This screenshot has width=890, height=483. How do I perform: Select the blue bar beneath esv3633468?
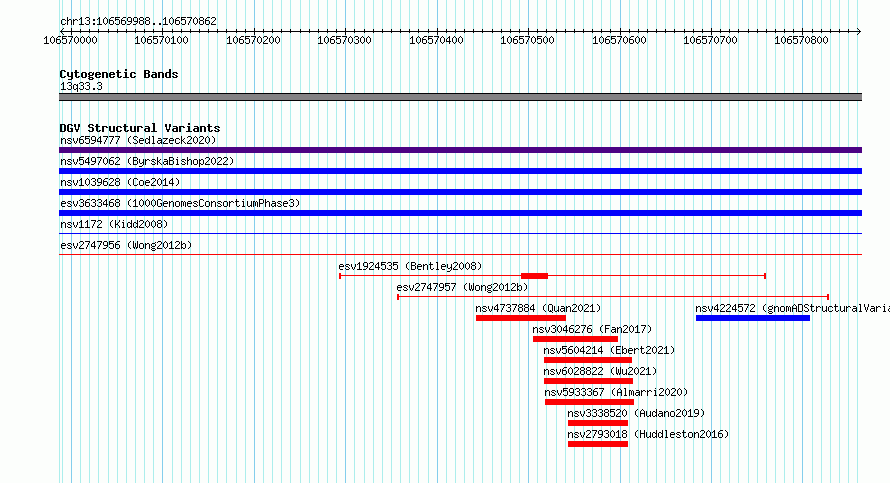(460, 213)
